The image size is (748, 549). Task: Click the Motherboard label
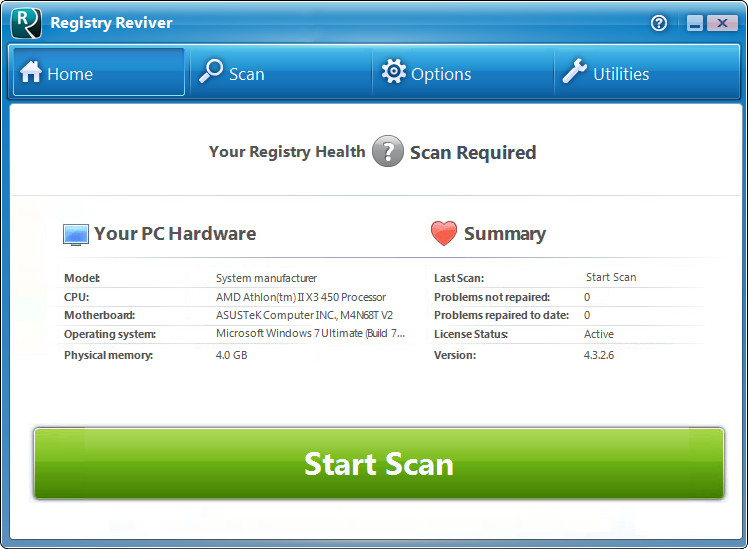click(x=99, y=315)
